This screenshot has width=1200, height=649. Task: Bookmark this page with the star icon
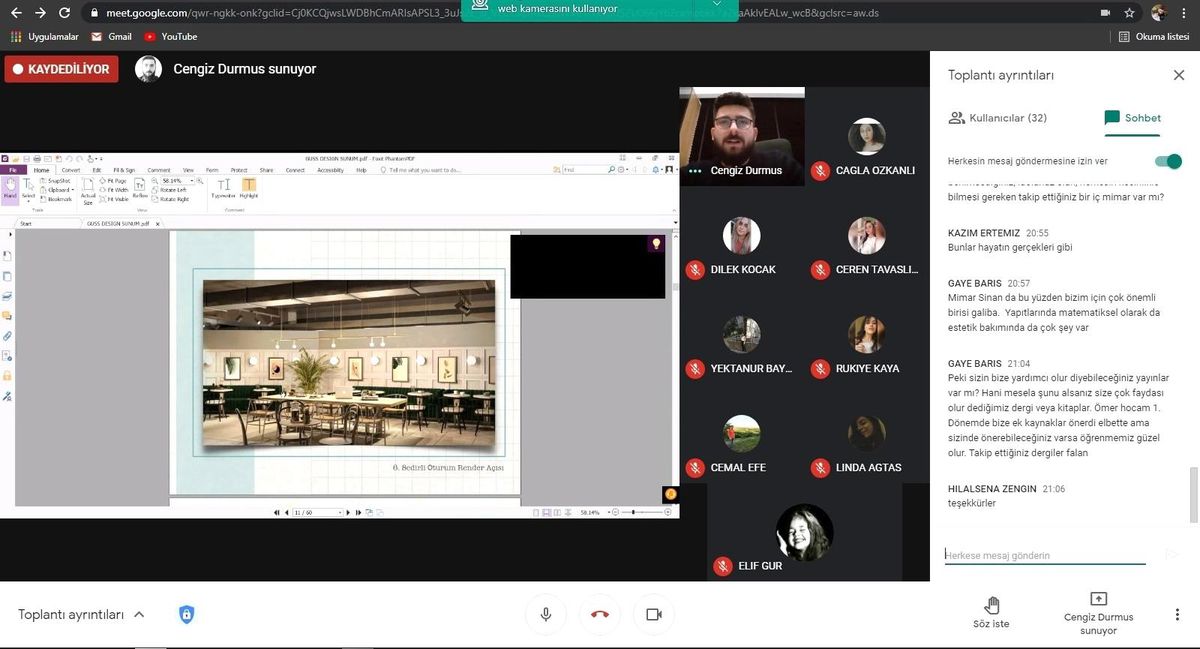pyautogui.click(x=1130, y=13)
